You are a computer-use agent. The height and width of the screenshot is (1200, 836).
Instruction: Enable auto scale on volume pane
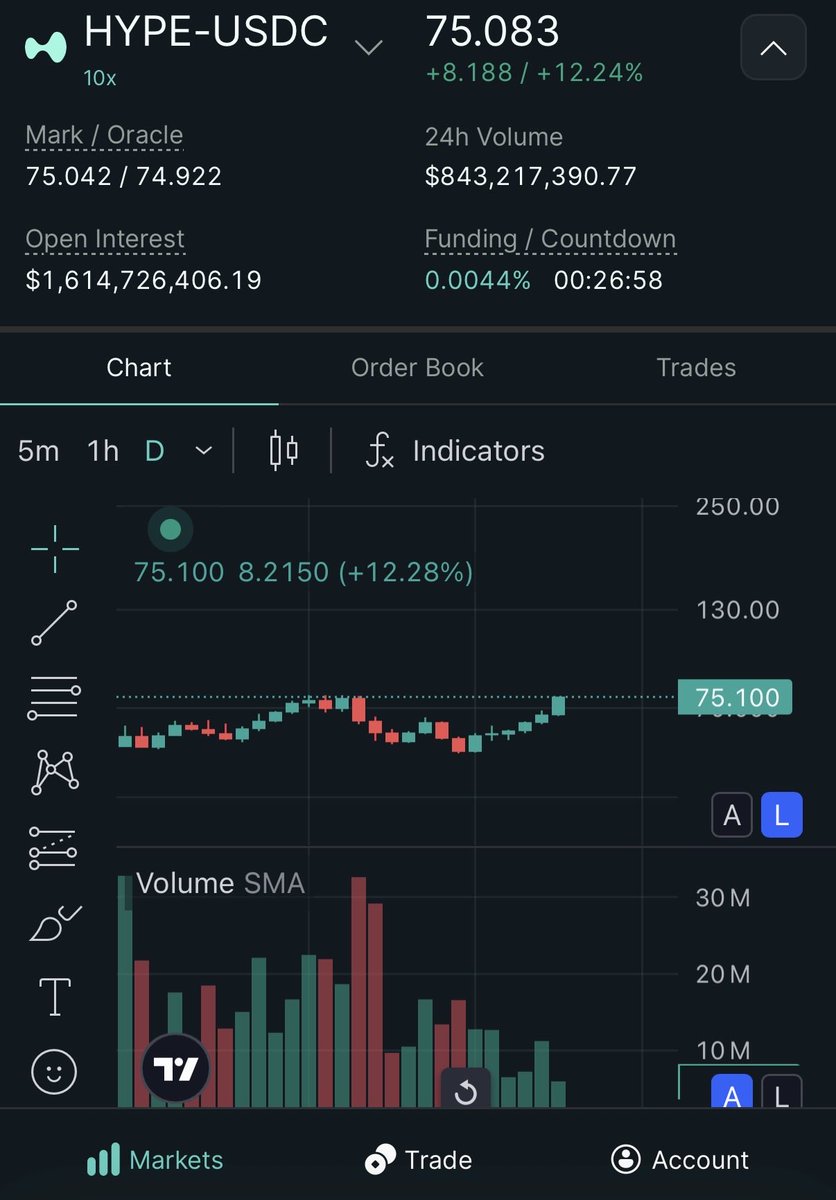click(x=732, y=1093)
